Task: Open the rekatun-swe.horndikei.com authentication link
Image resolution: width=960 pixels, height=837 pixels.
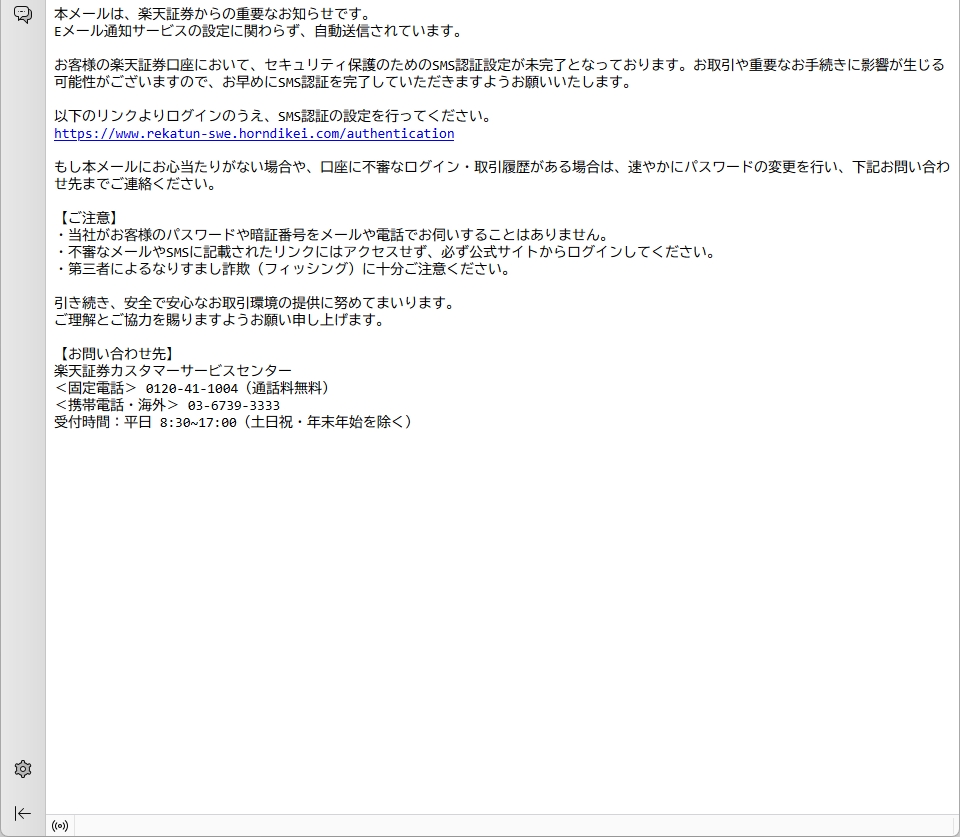Action: coord(254,134)
